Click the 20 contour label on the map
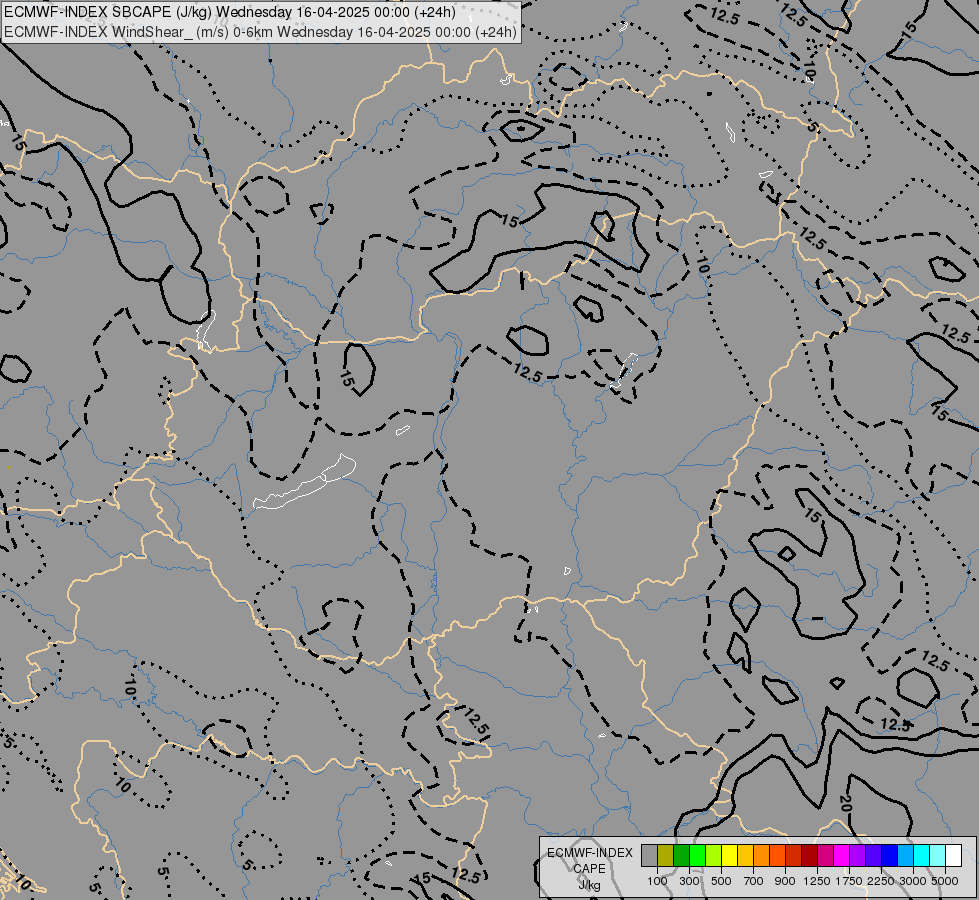The height and width of the screenshot is (900, 979). pyautogui.click(x=844, y=804)
